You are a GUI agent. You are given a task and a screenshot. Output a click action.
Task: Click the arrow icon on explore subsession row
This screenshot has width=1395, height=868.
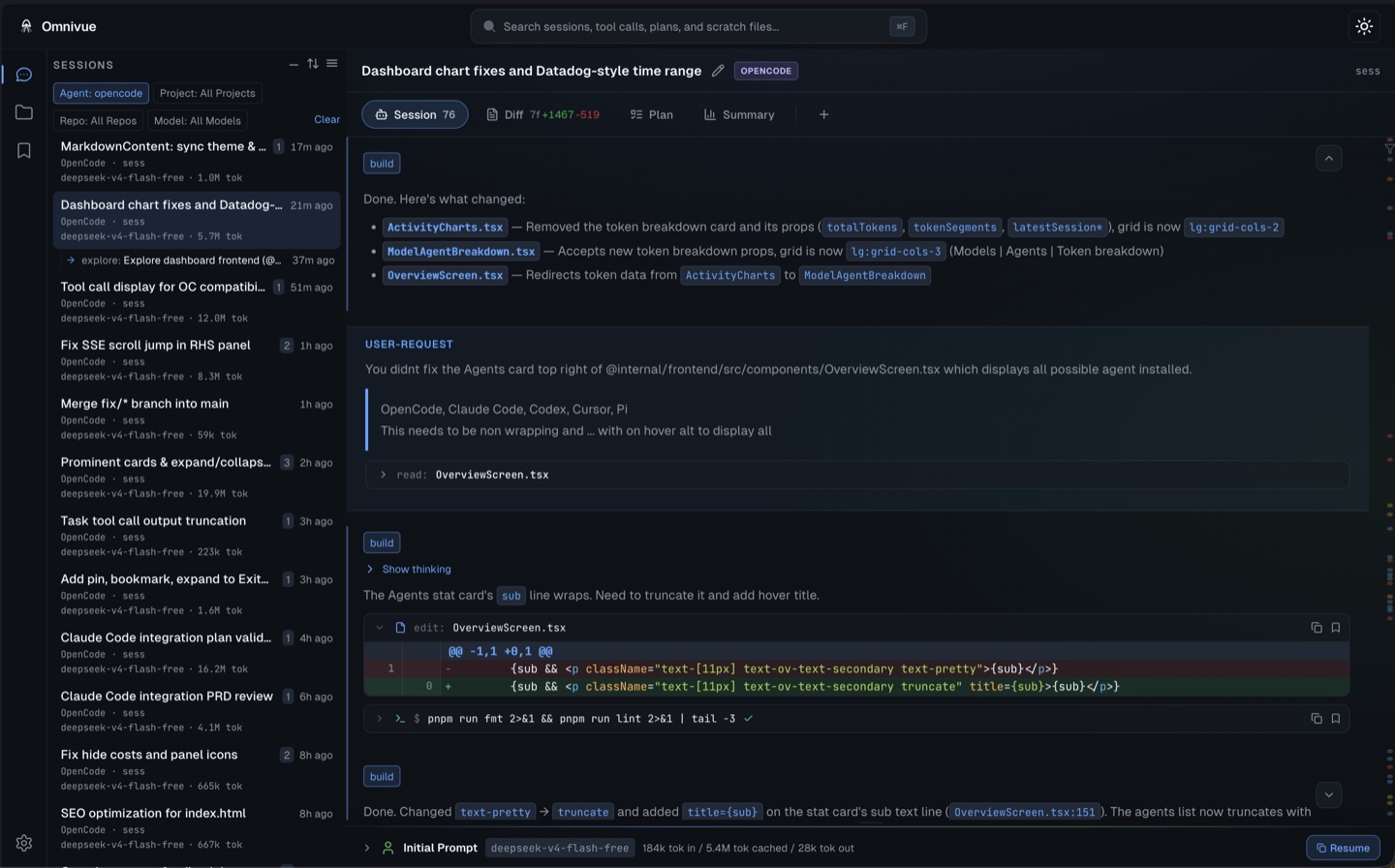pos(71,260)
